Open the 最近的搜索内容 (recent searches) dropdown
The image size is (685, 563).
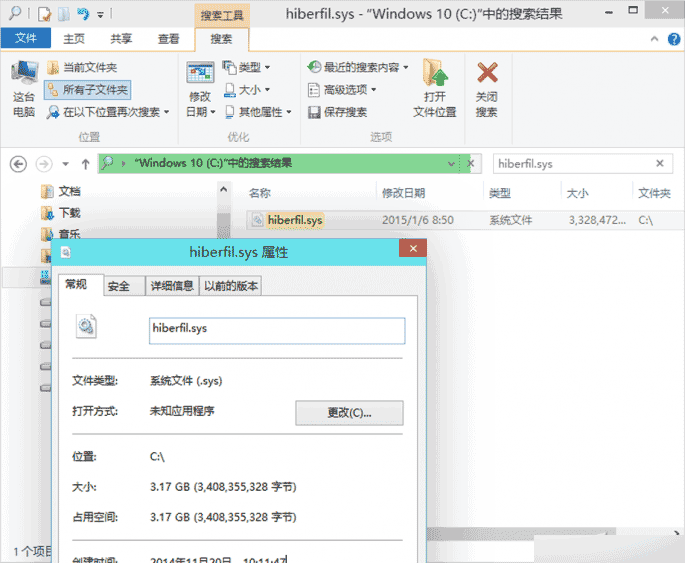click(x=358, y=67)
